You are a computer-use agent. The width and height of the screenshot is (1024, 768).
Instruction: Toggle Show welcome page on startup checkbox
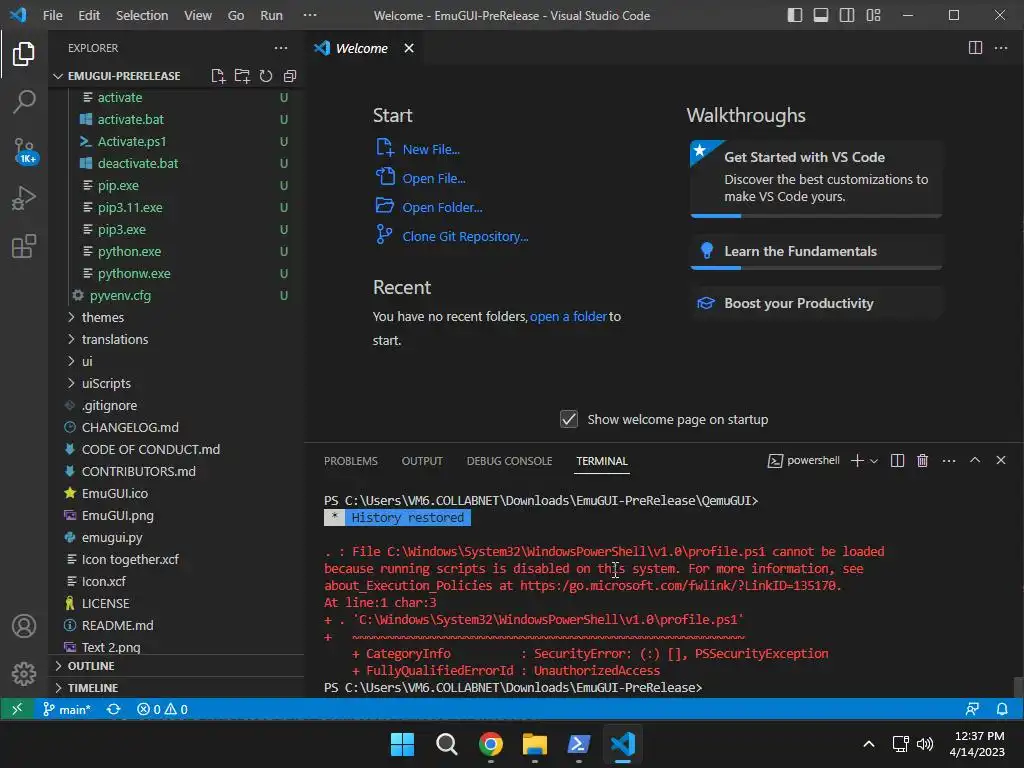[569, 419]
